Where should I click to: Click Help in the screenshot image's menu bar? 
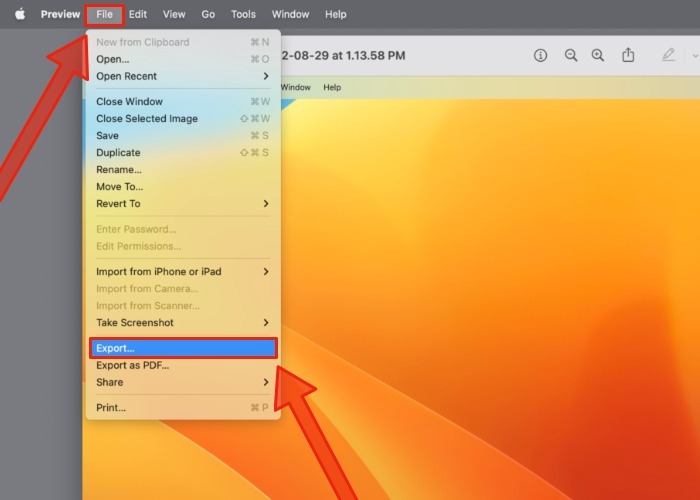point(332,88)
